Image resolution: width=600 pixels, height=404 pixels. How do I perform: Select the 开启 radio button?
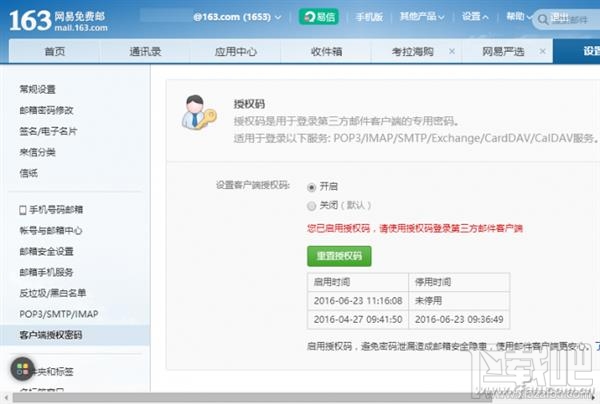pyautogui.click(x=311, y=187)
